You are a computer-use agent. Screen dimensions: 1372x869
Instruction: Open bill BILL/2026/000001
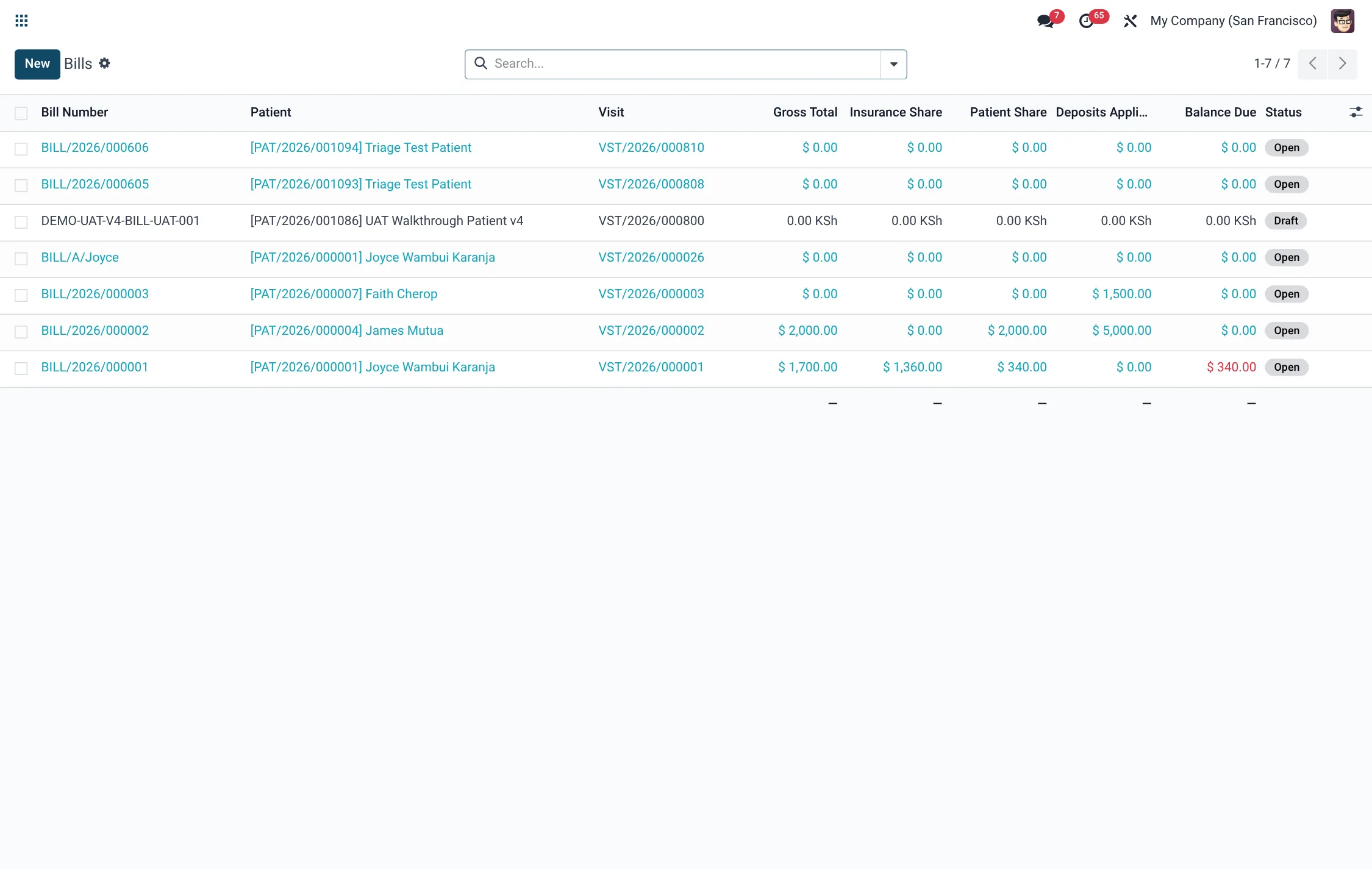95,367
